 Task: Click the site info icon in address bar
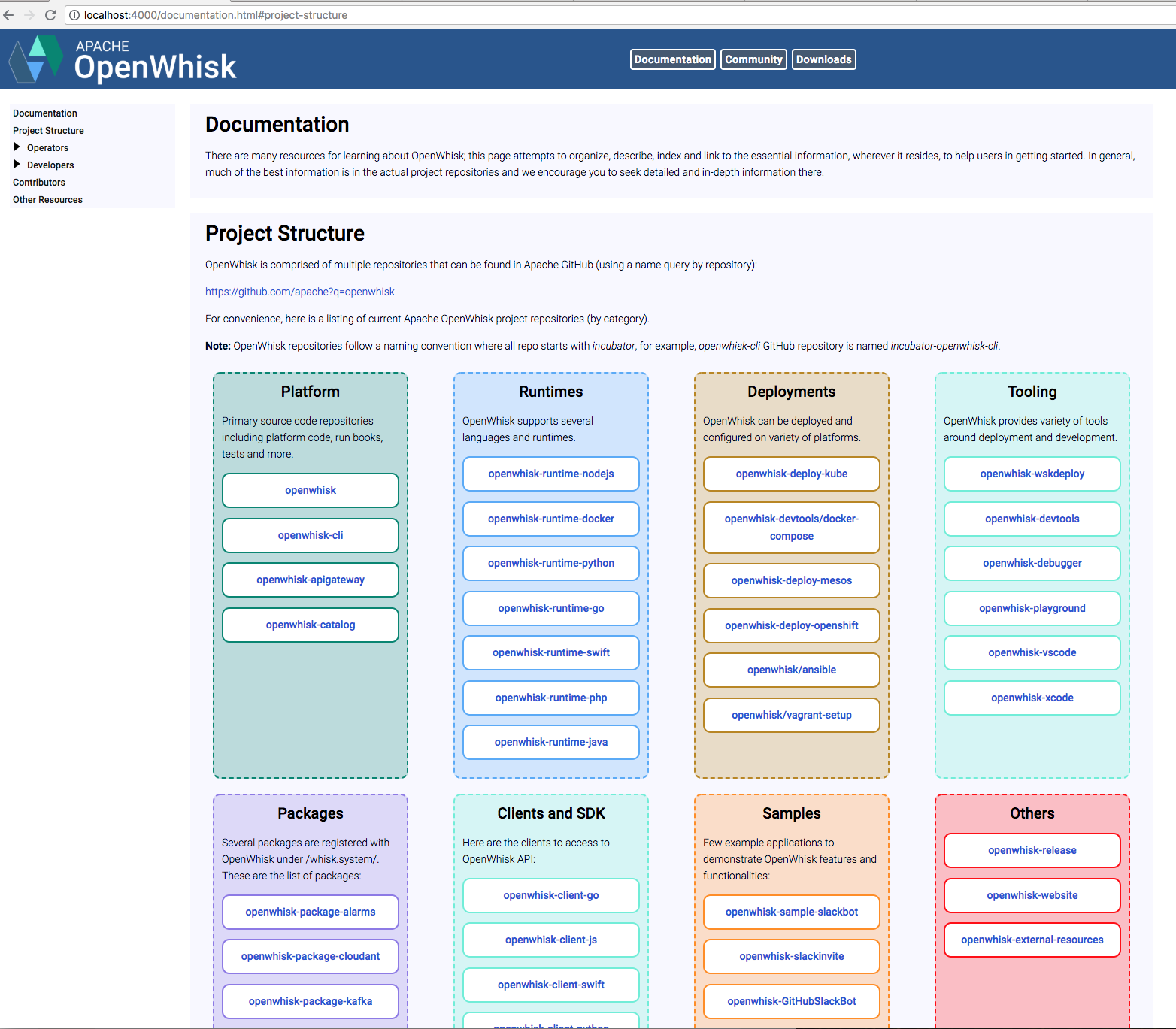[74, 15]
